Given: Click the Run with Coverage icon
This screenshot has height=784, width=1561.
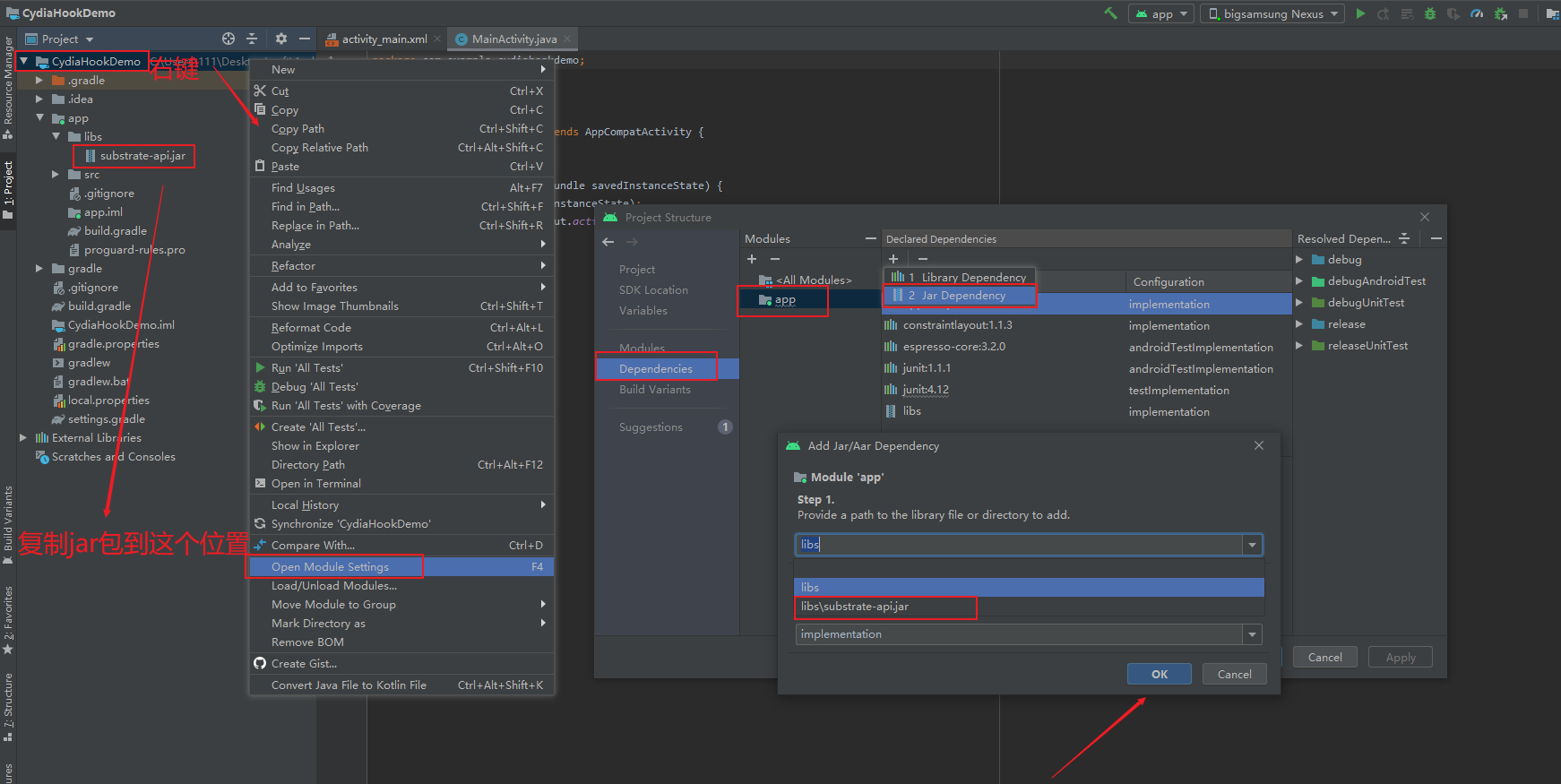Looking at the screenshot, I should click(x=1453, y=13).
